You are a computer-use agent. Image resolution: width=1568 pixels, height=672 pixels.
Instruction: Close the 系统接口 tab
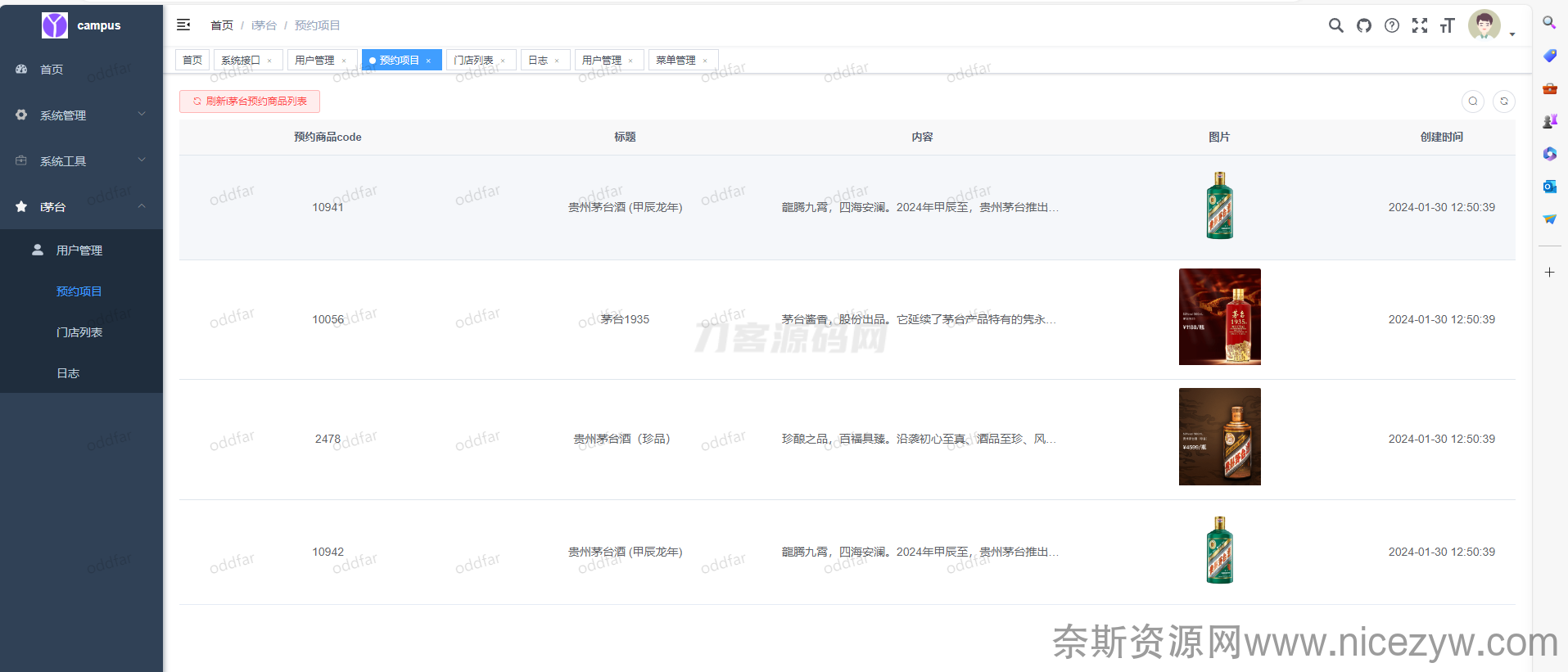269,61
